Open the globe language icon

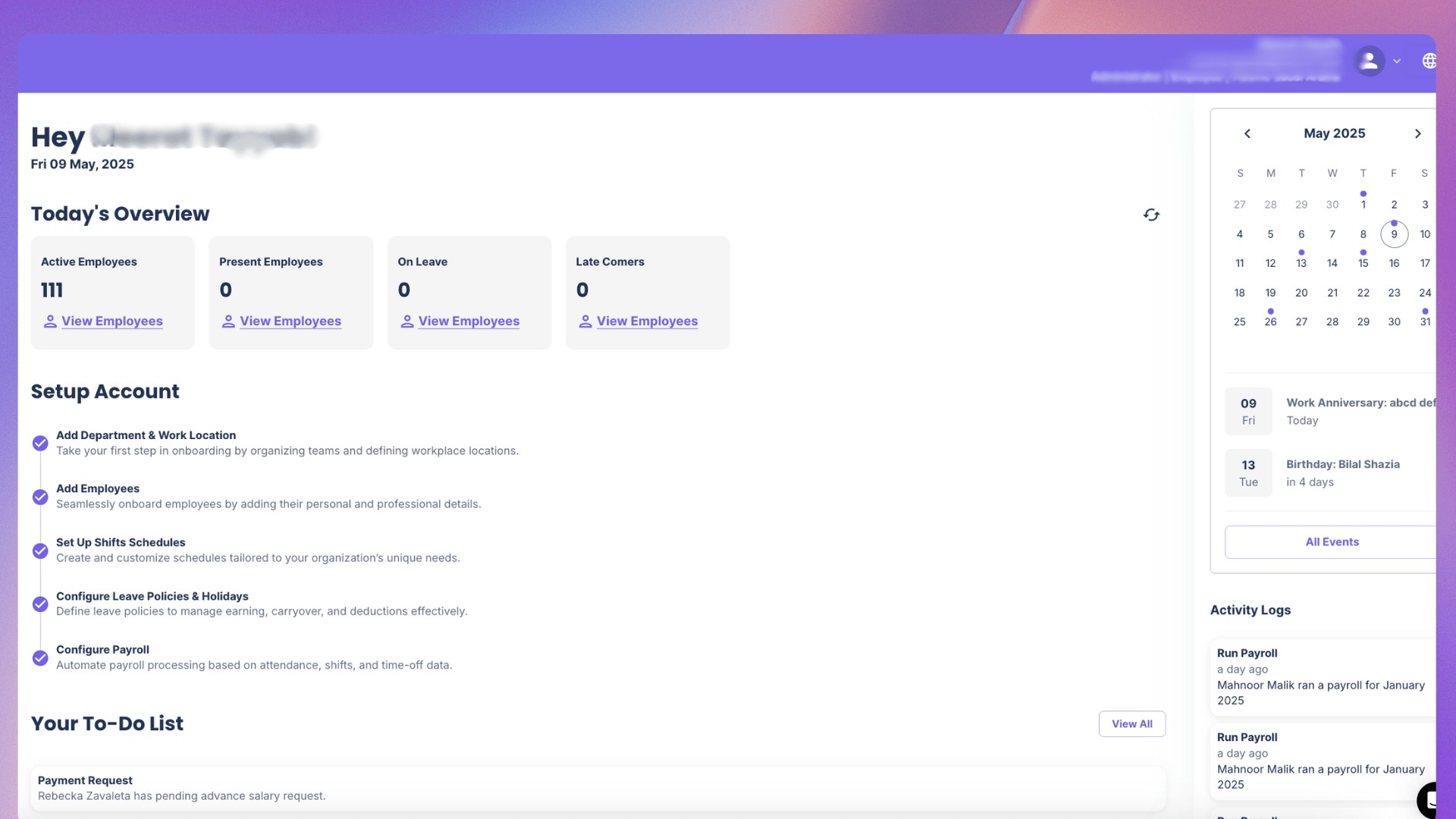coord(1429,61)
